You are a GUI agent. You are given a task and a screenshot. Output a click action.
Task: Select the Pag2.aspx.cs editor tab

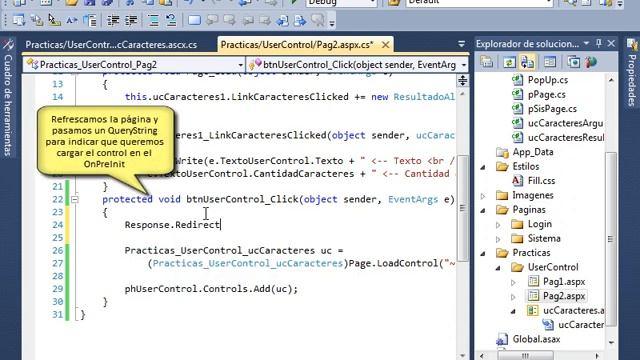[297, 44]
